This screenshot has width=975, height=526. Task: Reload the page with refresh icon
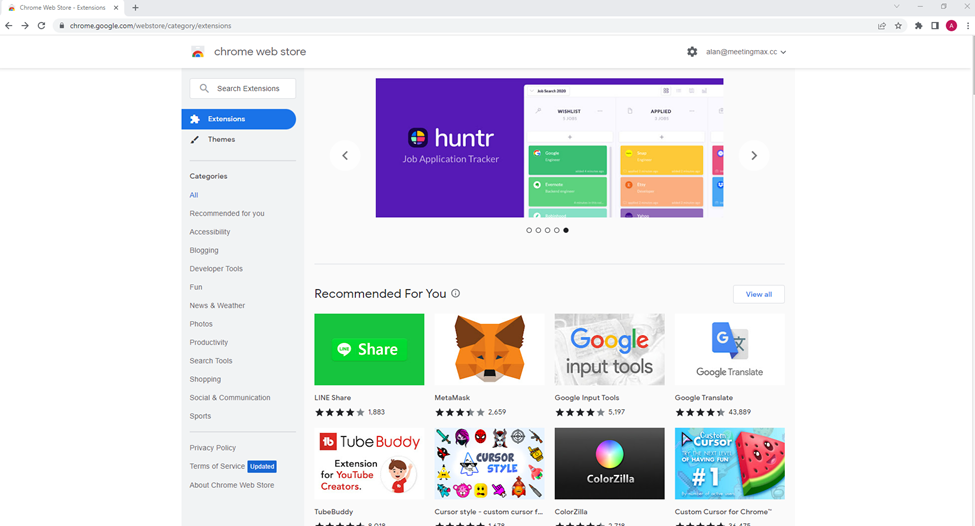42,25
